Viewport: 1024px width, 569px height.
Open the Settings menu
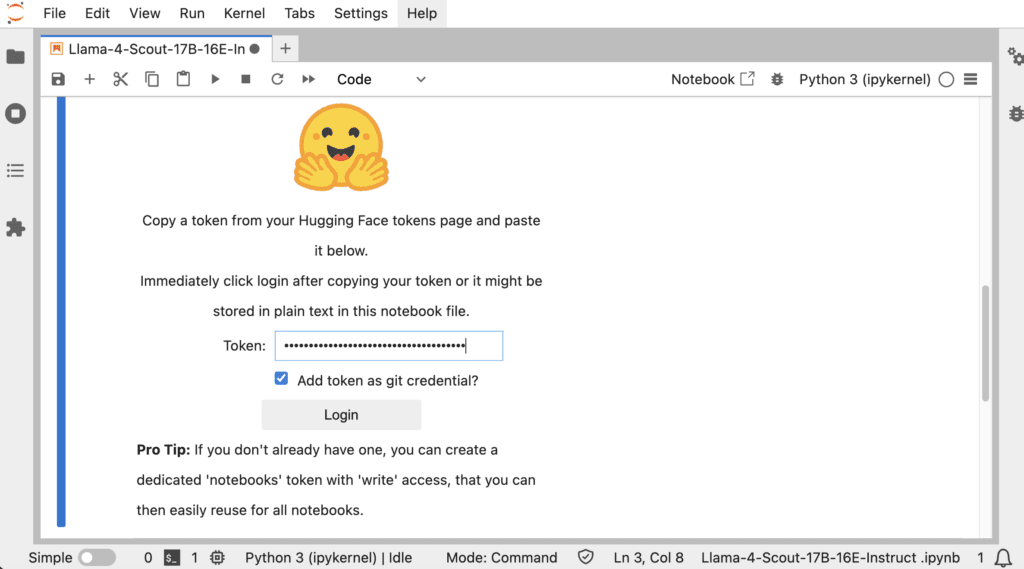click(x=360, y=13)
